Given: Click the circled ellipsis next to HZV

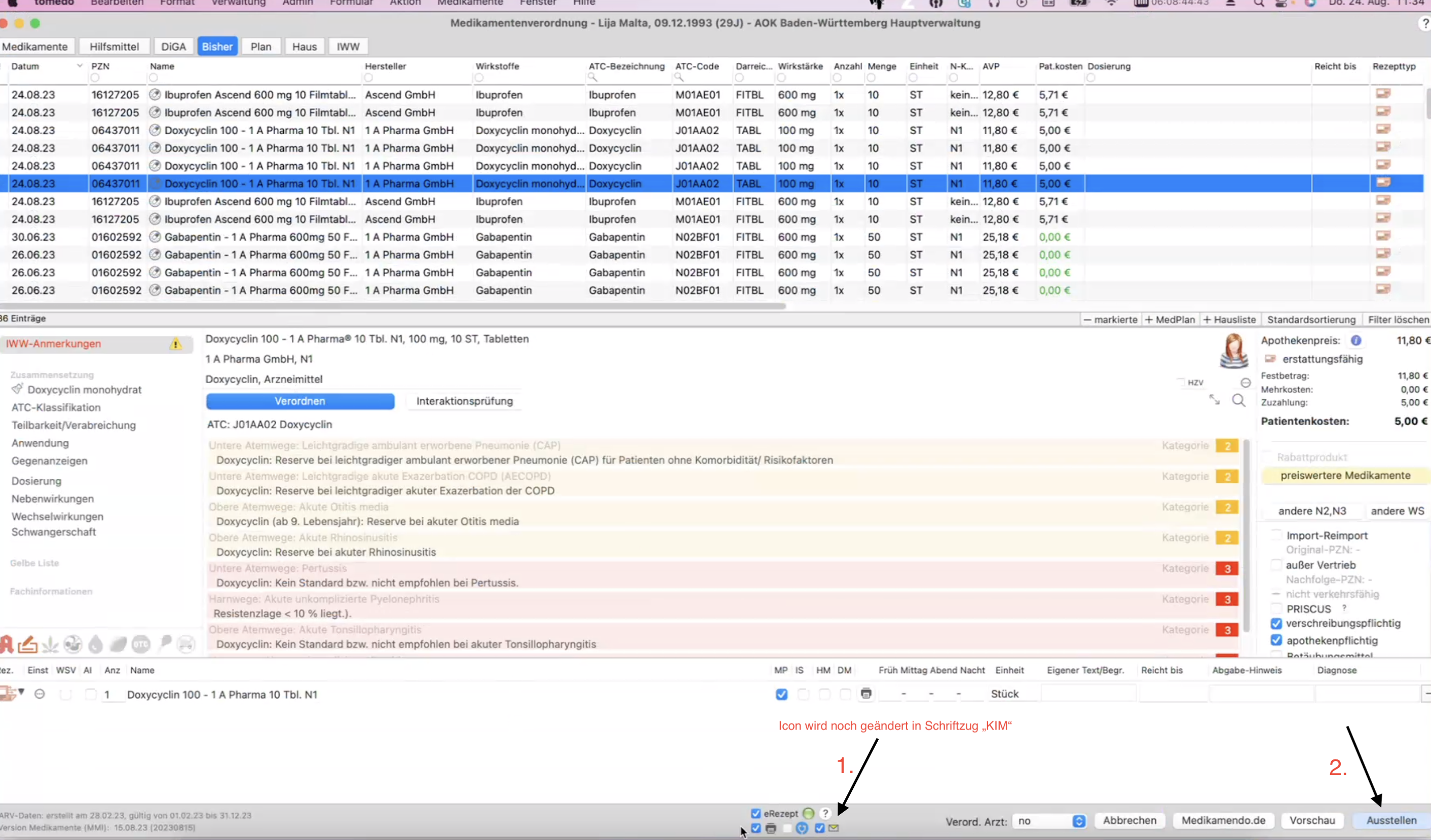Looking at the screenshot, I should [x=1246, y=383].
